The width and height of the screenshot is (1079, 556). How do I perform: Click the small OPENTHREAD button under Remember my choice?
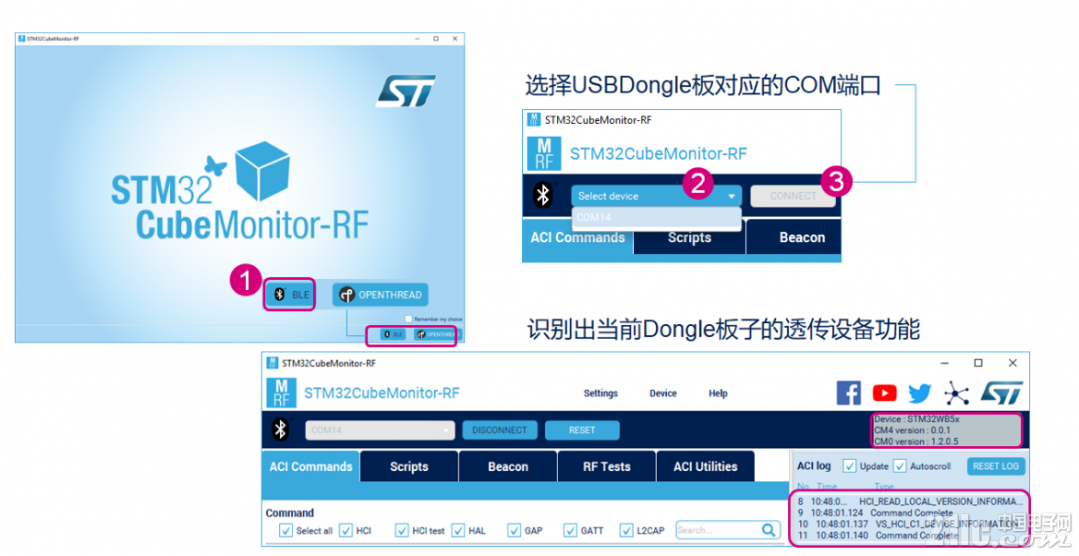pyautogui.click(x=436, y=334)
